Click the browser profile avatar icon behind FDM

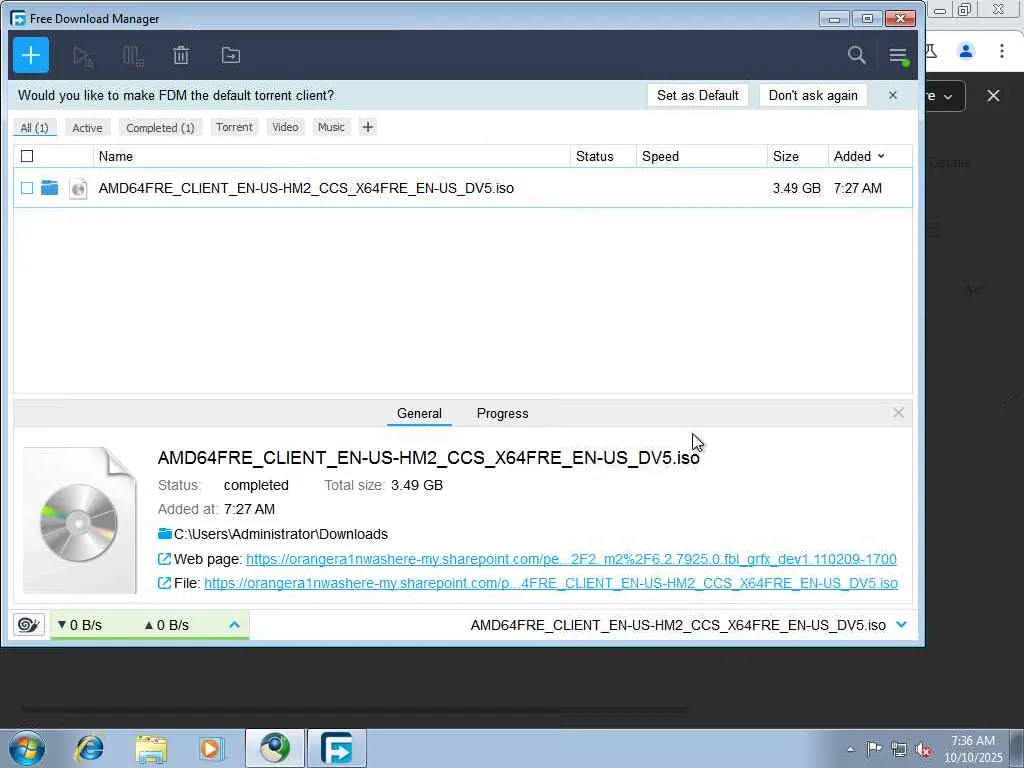click(966, 51)
